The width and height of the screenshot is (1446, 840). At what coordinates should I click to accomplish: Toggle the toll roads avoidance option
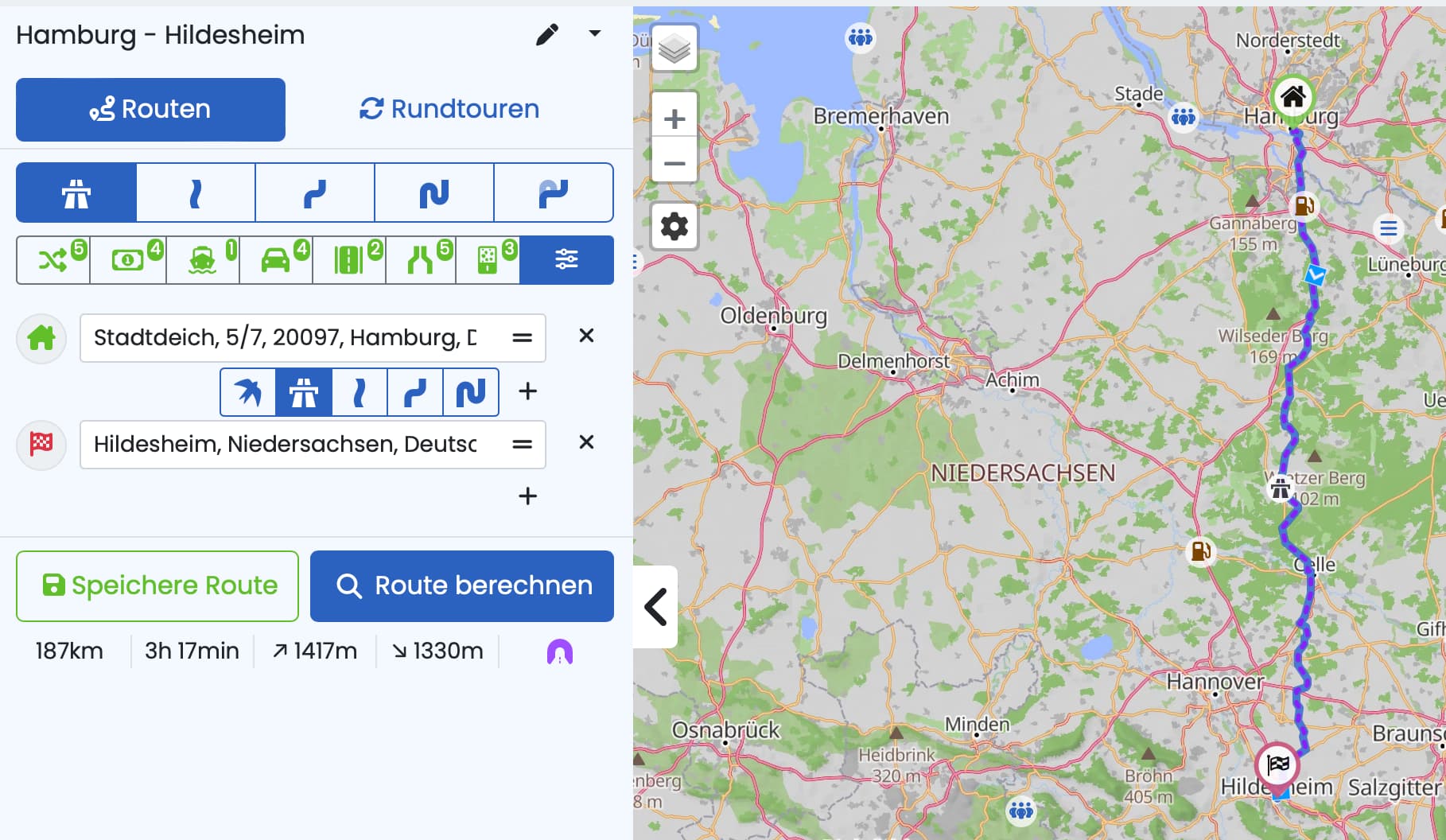(128, 259)
